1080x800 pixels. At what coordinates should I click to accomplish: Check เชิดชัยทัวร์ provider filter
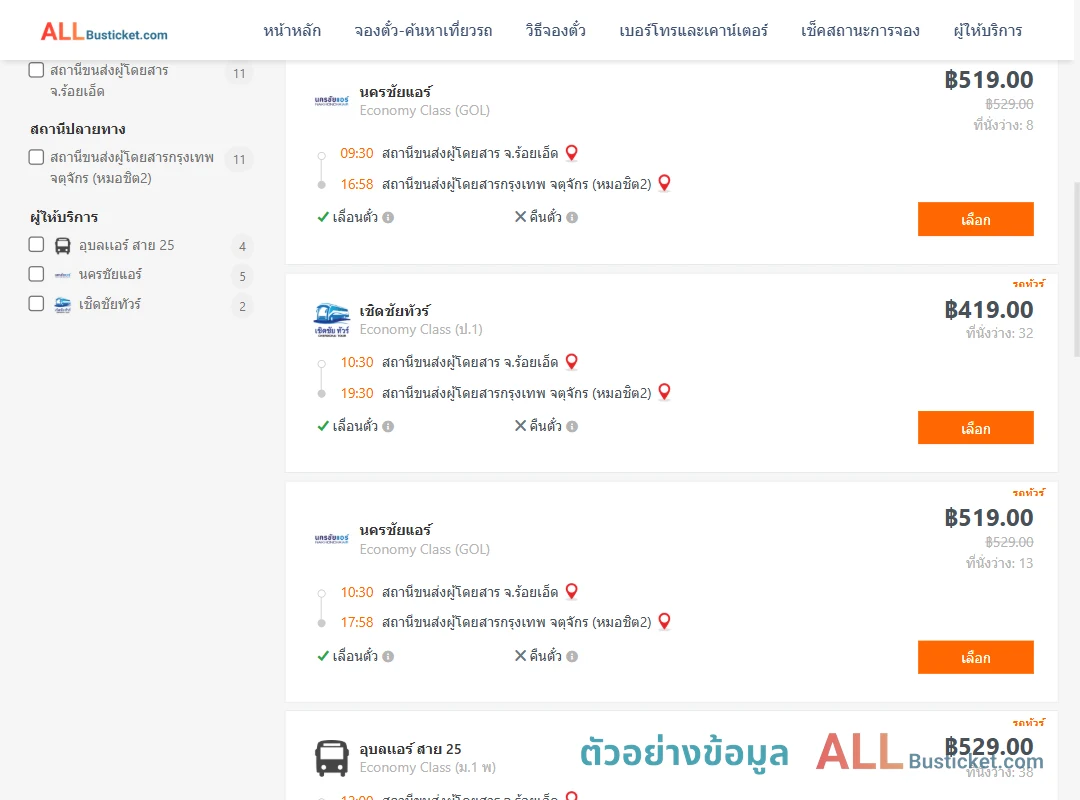click(x=37, y=304)
